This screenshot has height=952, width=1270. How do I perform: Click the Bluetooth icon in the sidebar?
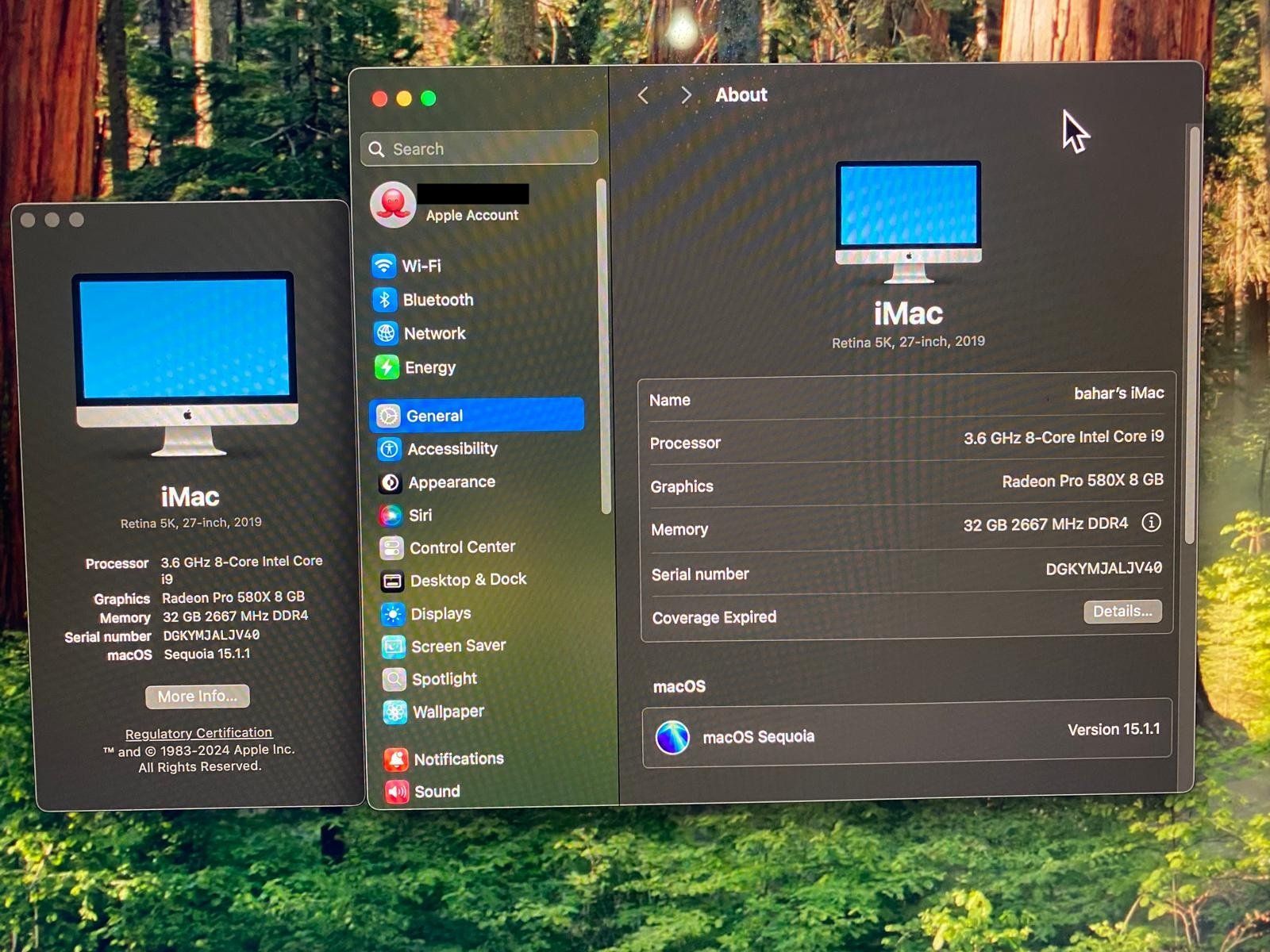click(385, 300)
